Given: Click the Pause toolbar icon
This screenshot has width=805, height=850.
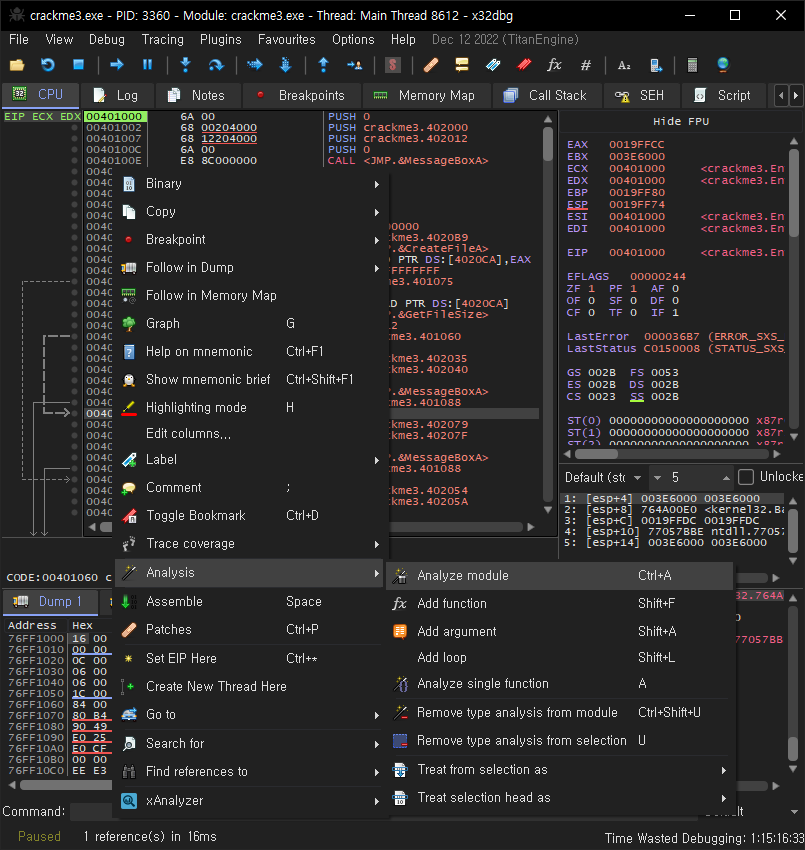Looking at the screenshot, I should pos(147,65).
